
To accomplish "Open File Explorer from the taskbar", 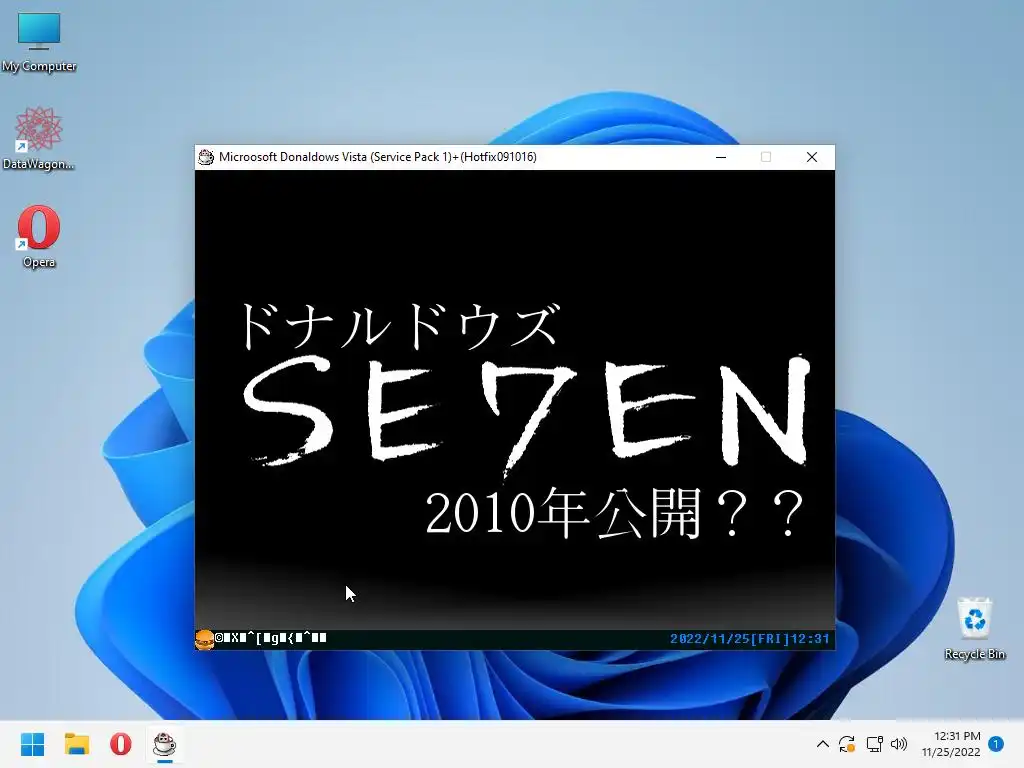I will [76, 744].
